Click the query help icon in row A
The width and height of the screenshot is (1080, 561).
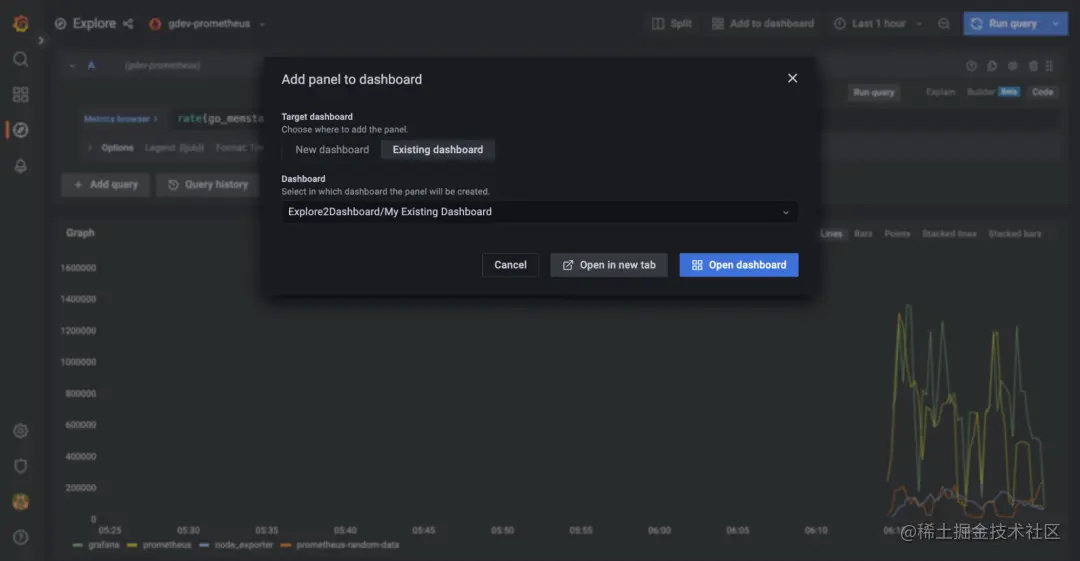(971, 66)
